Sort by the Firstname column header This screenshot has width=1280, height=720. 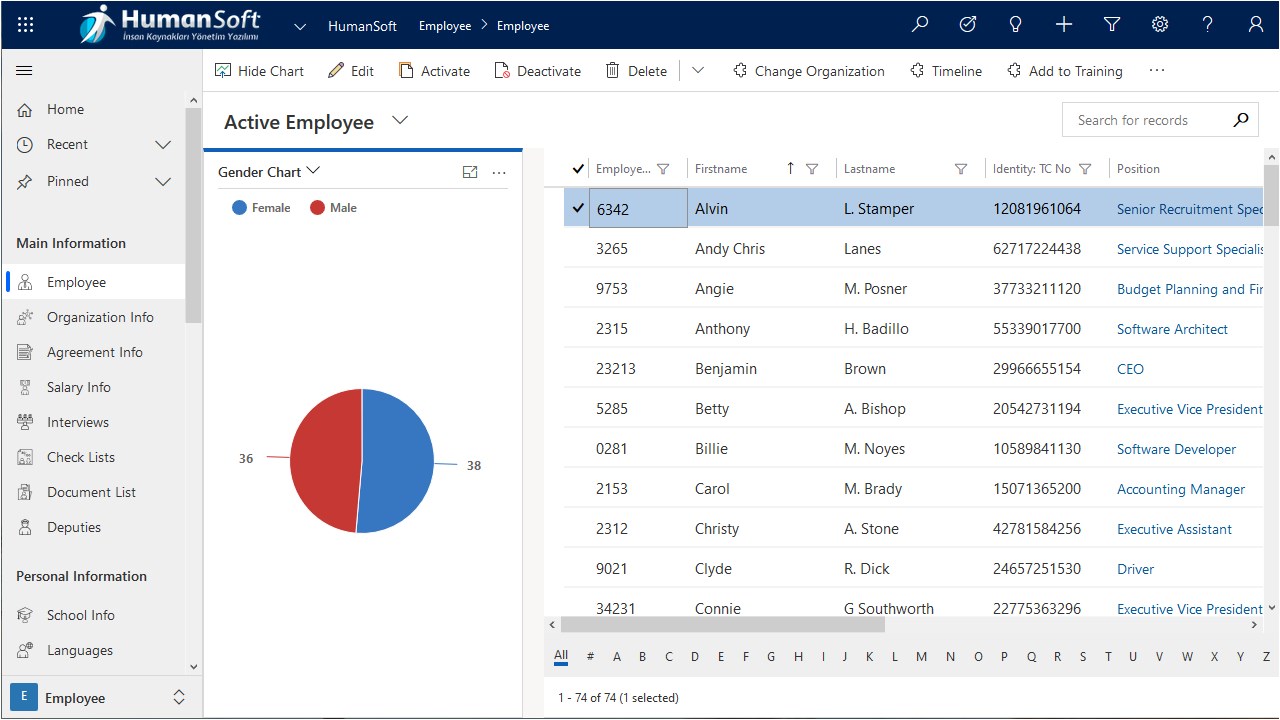point(721,169)
